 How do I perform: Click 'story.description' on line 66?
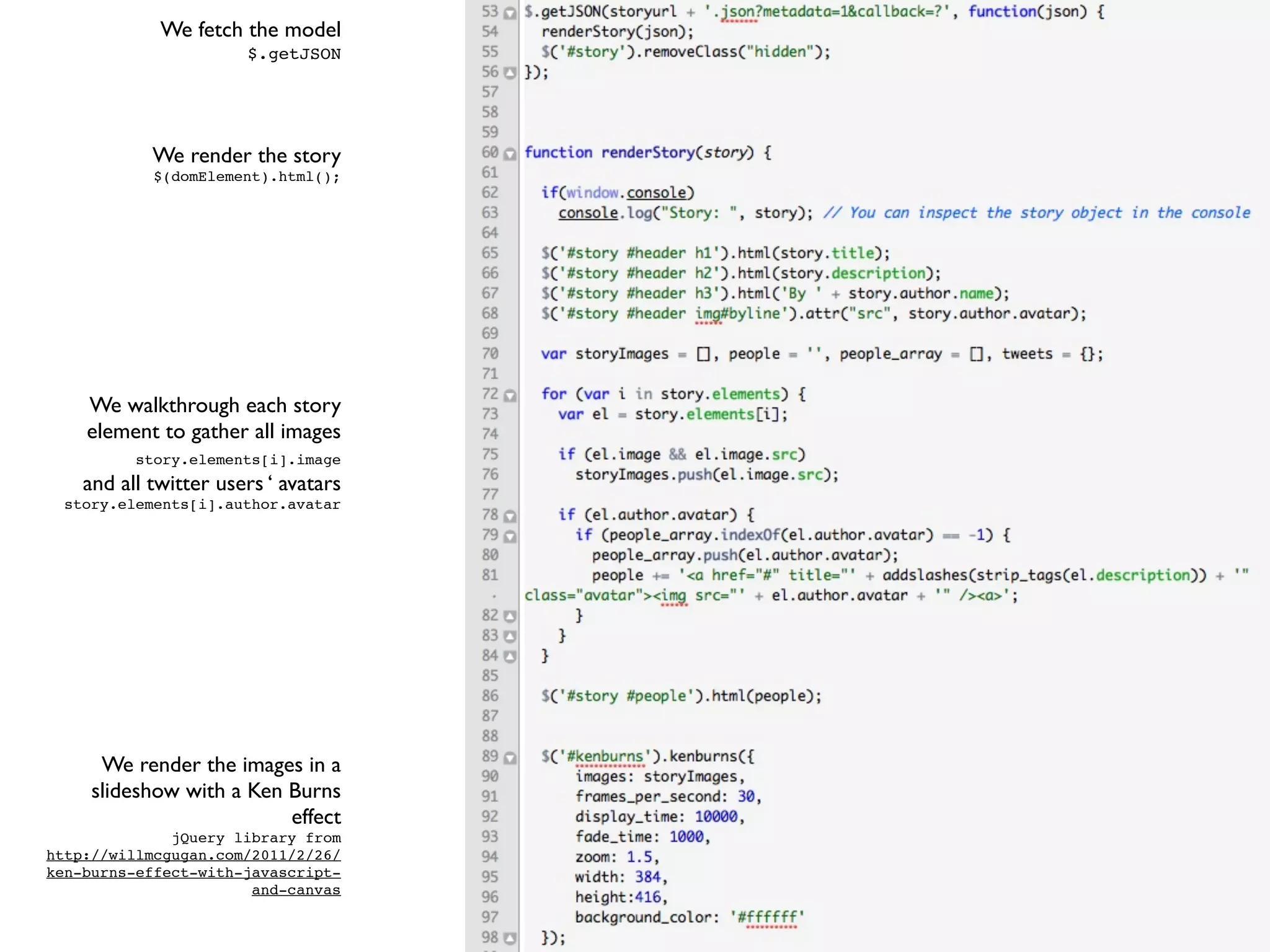853,273
